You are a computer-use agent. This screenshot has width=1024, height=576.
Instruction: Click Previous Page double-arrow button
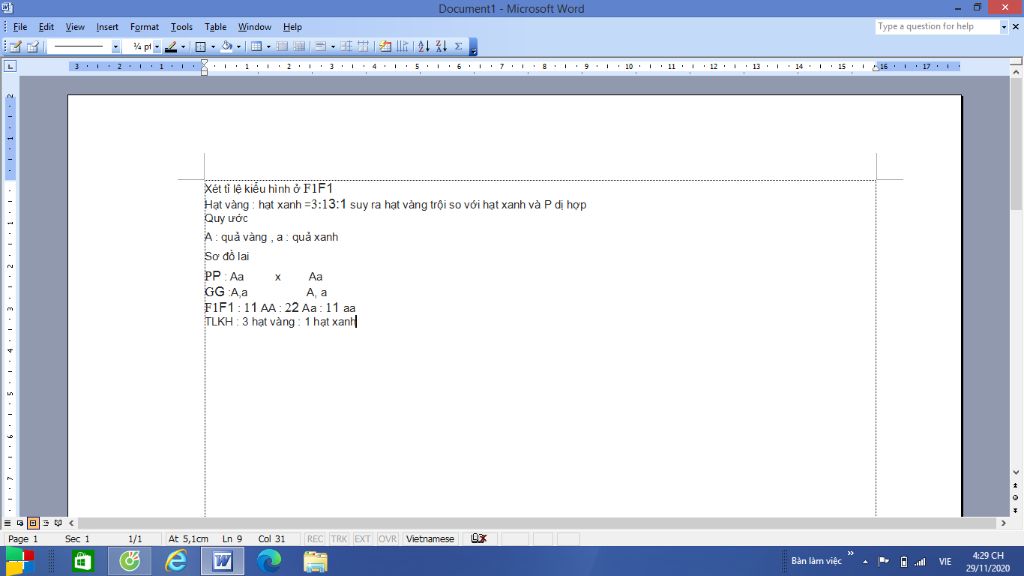tap(1016, 486)
